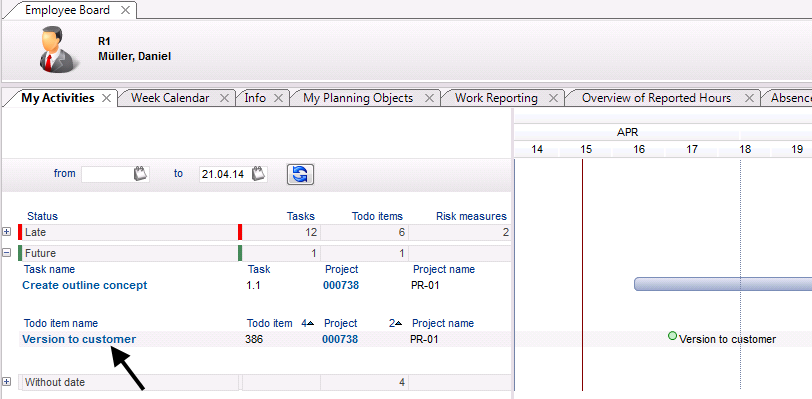Viewport: 812px width, 399px height.
Task: Select the My Activities tab
Action: [57, 98]
